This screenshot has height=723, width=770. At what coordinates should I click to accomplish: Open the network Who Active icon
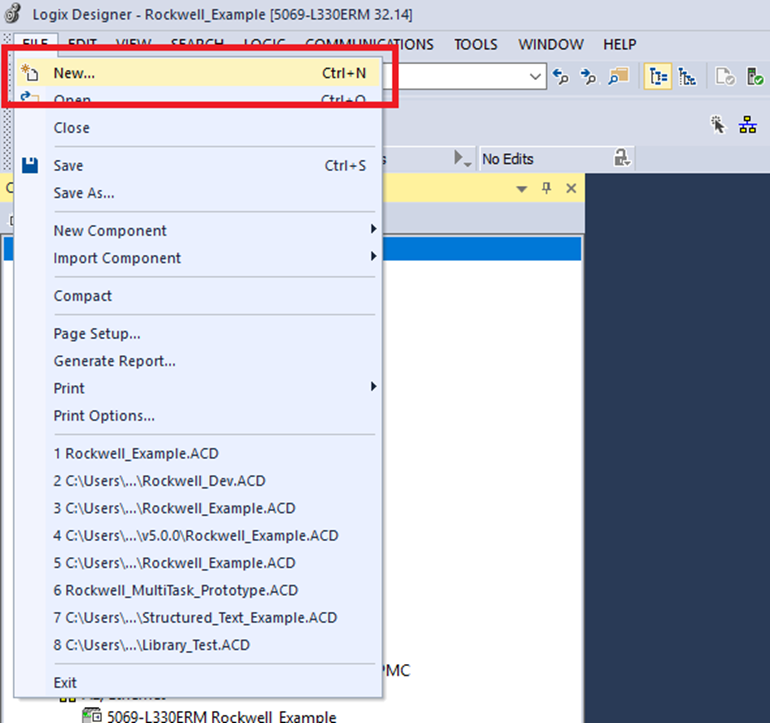coord(747,124)
